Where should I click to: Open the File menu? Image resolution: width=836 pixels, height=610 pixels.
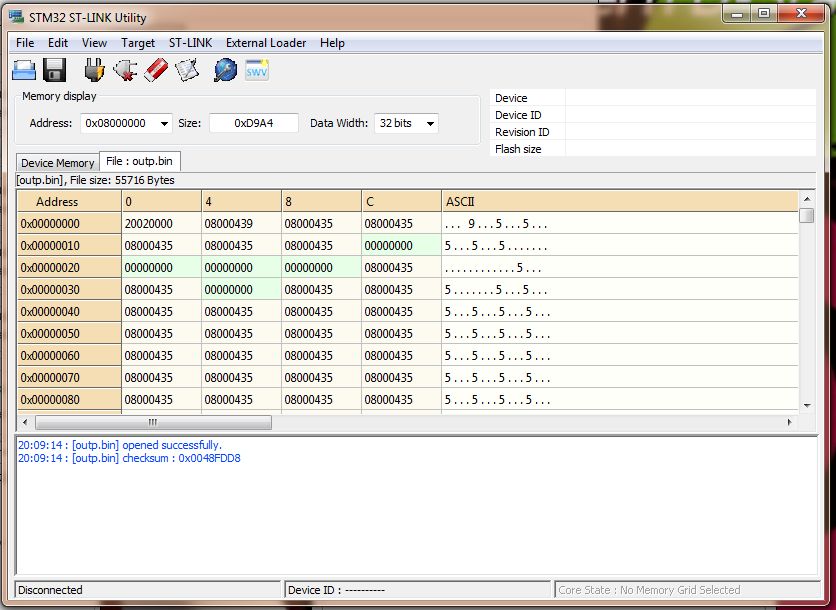pos(25,43)
